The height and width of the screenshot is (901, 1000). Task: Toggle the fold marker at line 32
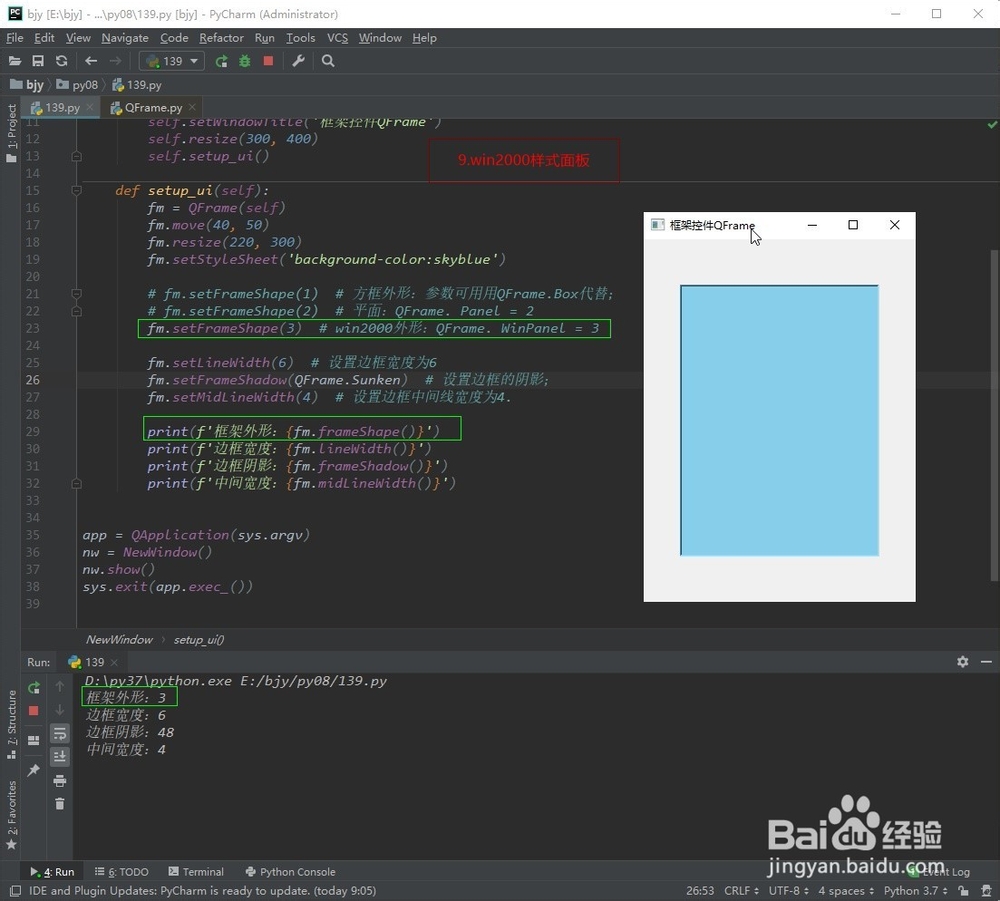pyautogui.click(x=77, y=483)
